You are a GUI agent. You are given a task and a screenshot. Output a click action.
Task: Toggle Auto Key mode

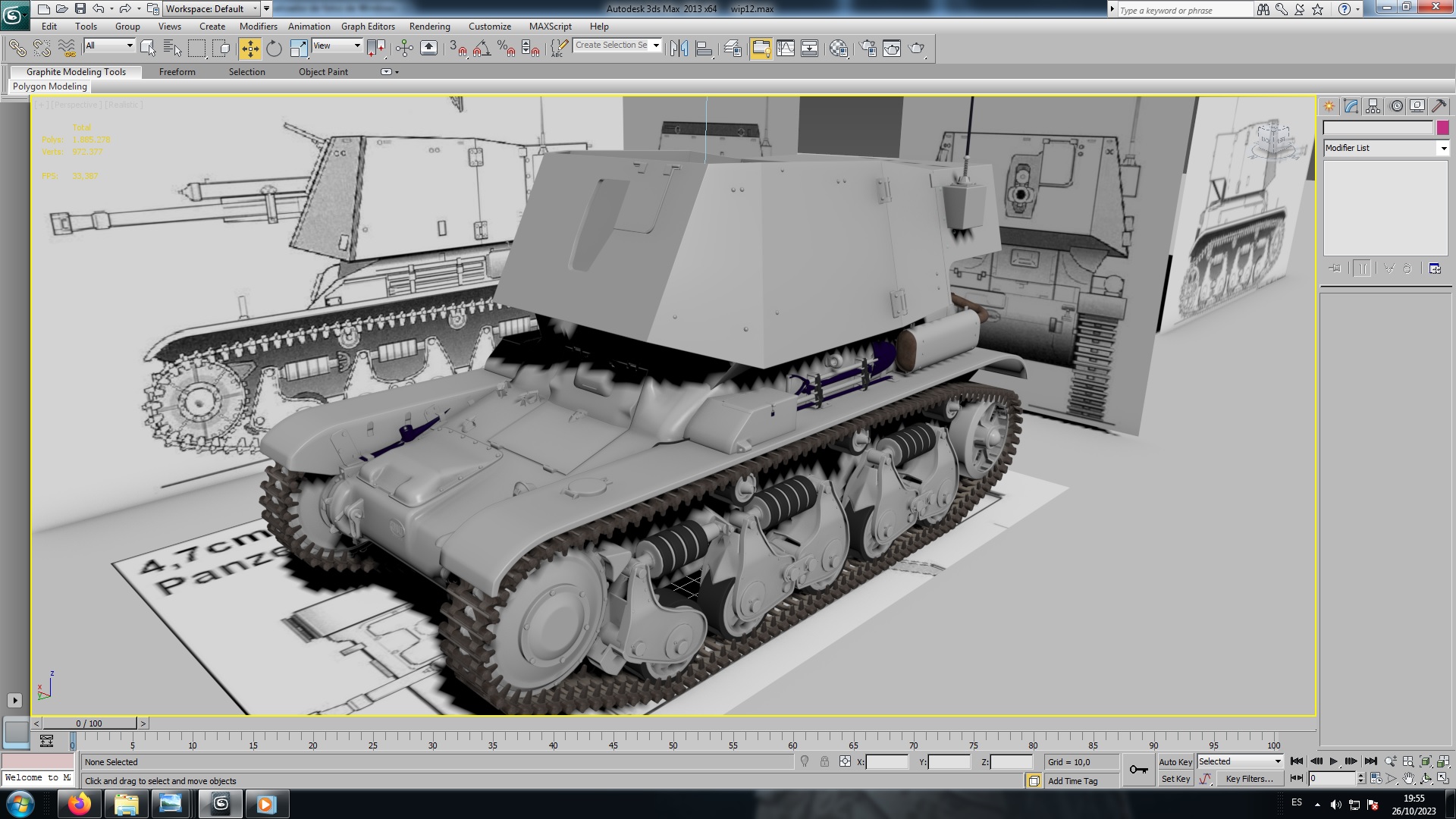click(x=1175, y=762)
